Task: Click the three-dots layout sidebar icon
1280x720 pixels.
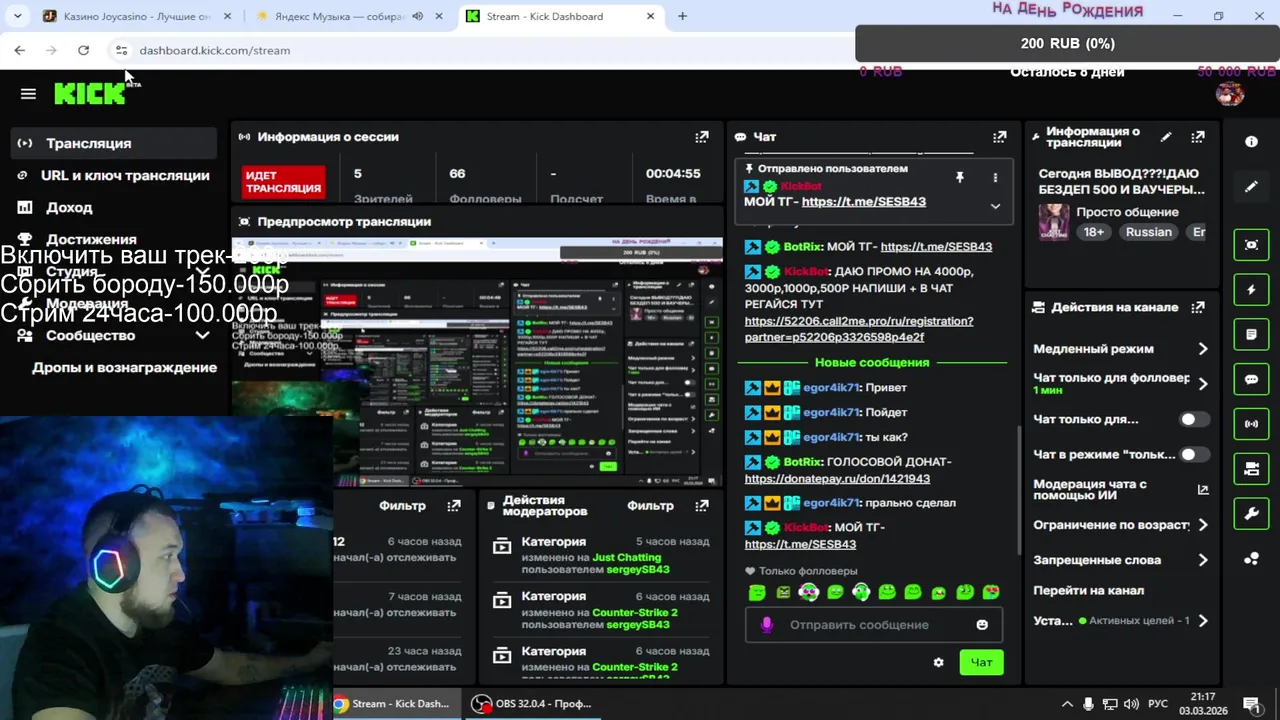Action: pos(1251,559)
